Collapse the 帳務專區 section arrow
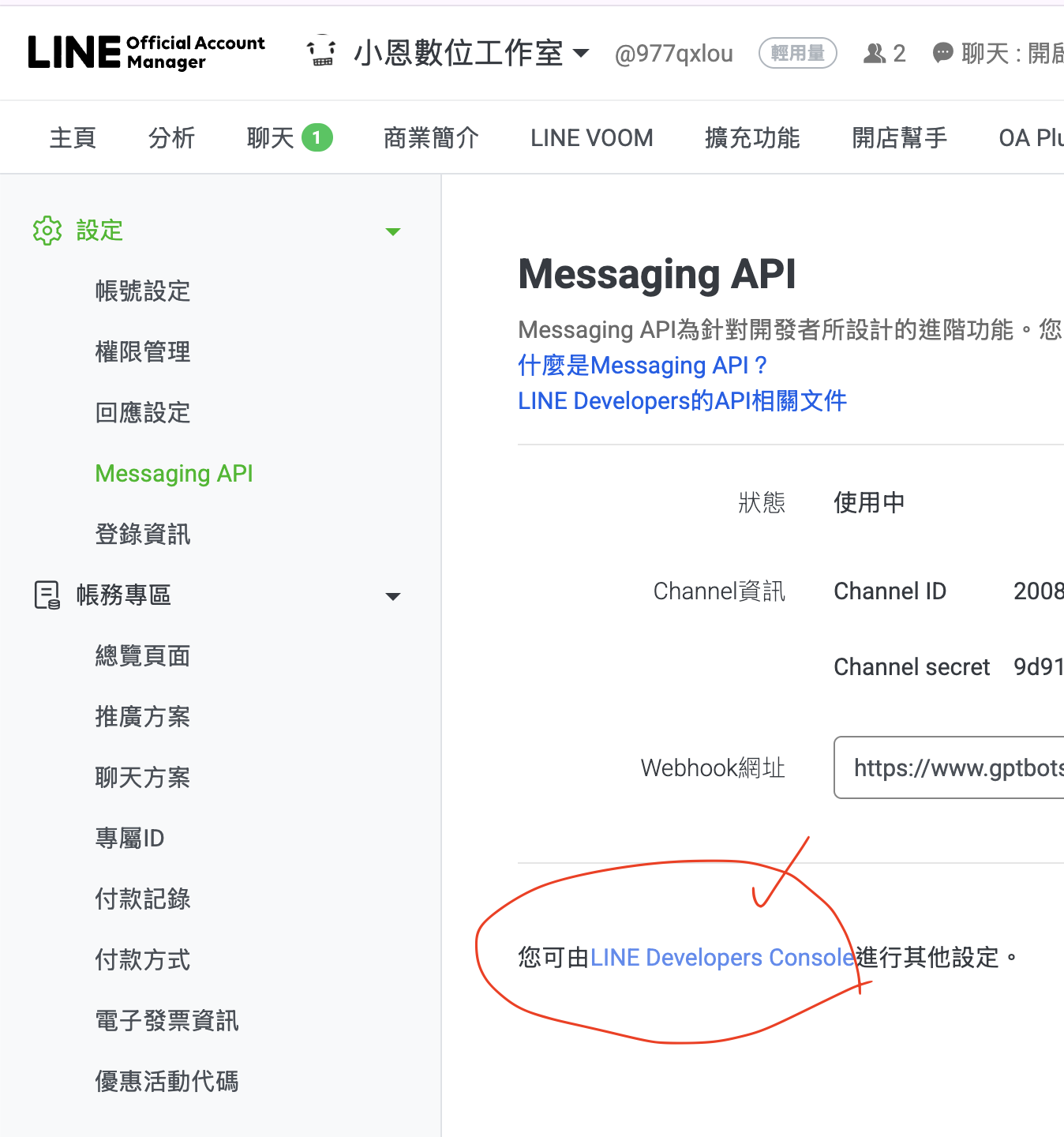This screenshot has width=1064, height=1137. pos(392,596)
